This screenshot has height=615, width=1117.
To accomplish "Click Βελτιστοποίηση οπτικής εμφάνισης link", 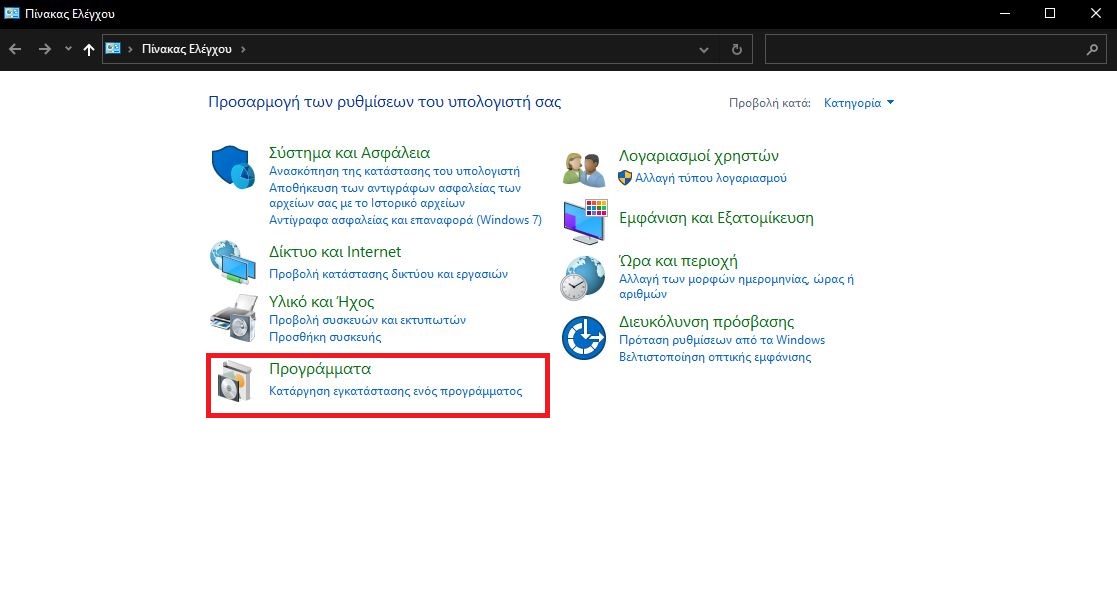I will click(715, 357).
